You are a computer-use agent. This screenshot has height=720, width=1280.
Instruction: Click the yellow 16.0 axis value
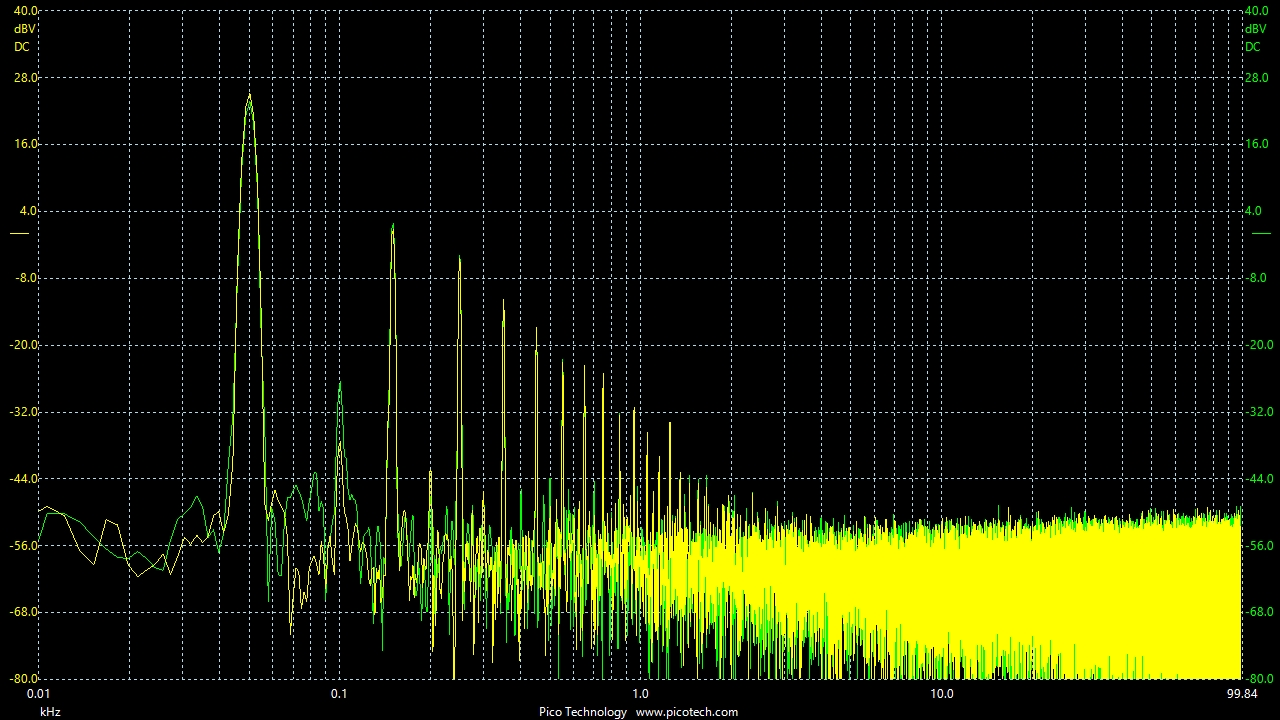[x=25, y=144]
